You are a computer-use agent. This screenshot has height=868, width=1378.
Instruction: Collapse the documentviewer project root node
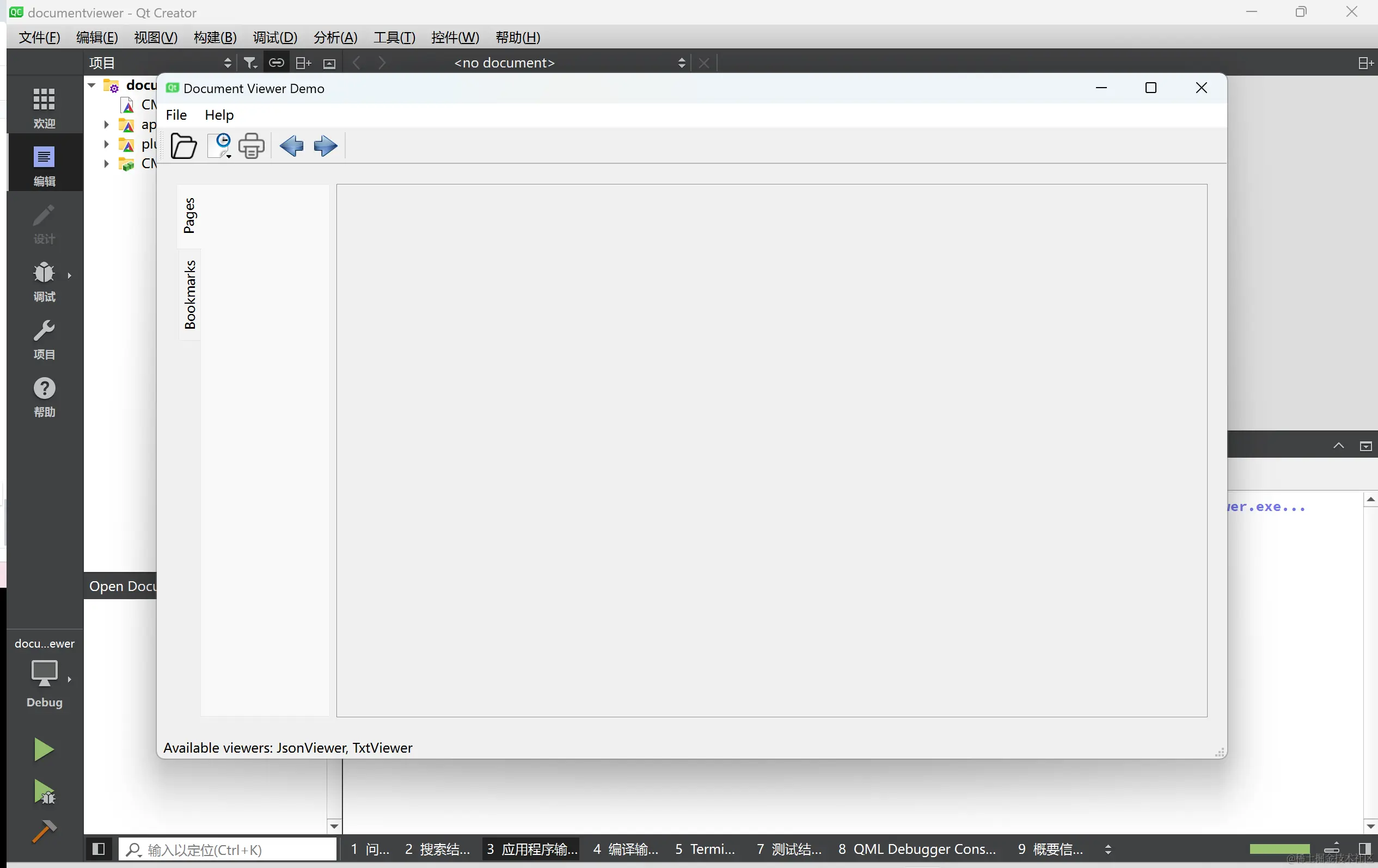click(x=91, y=85)
